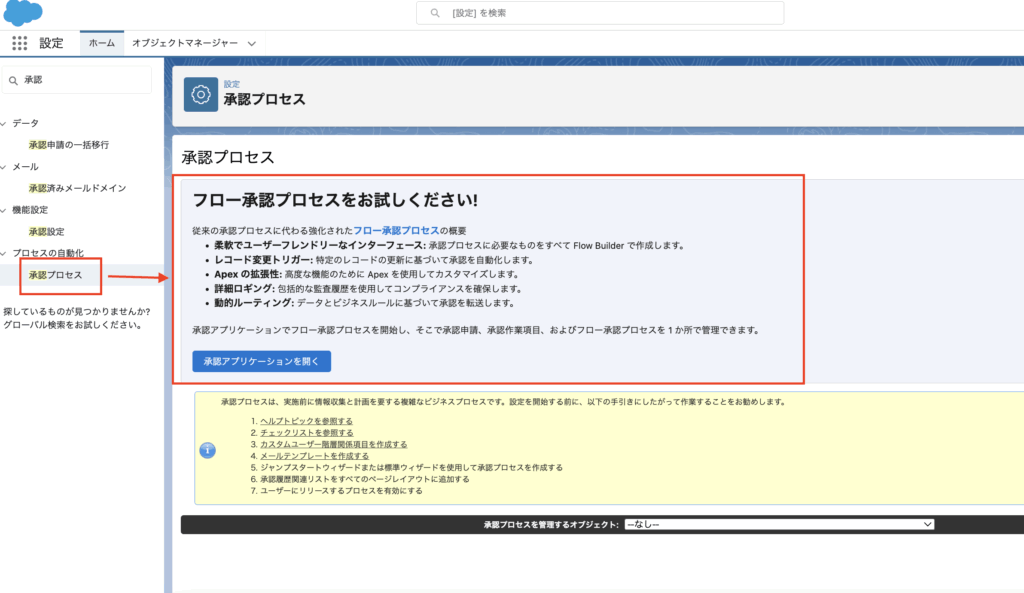Collapse the プロセスの自動化 section
This screenshot has width=1024, height=593.
click(x=4, y=253)
